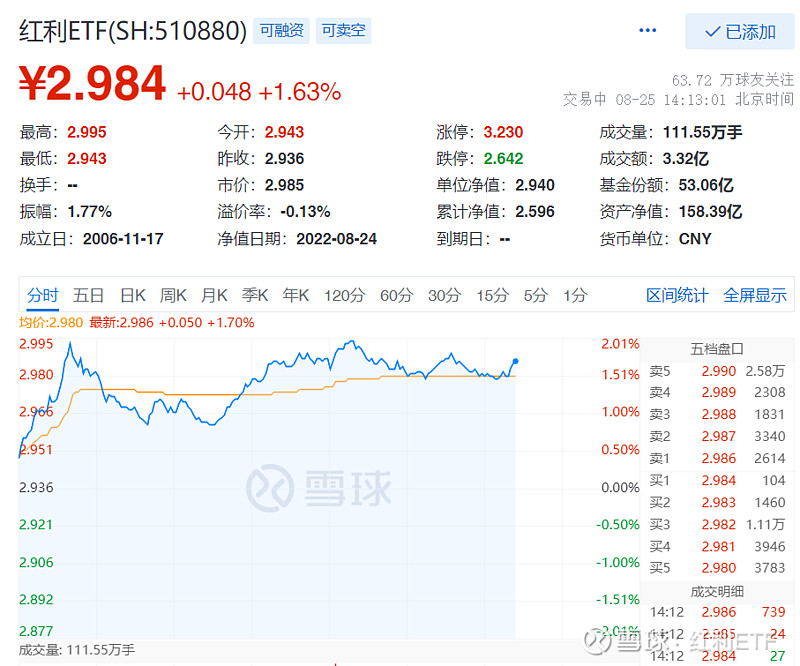Open 区间统计 range statistics
The image size is (800, 666).
[677, 295]
